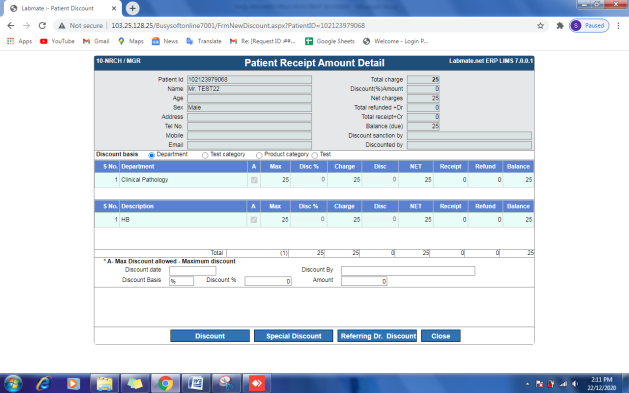Select the Department discount basis radio

(152, 155)
